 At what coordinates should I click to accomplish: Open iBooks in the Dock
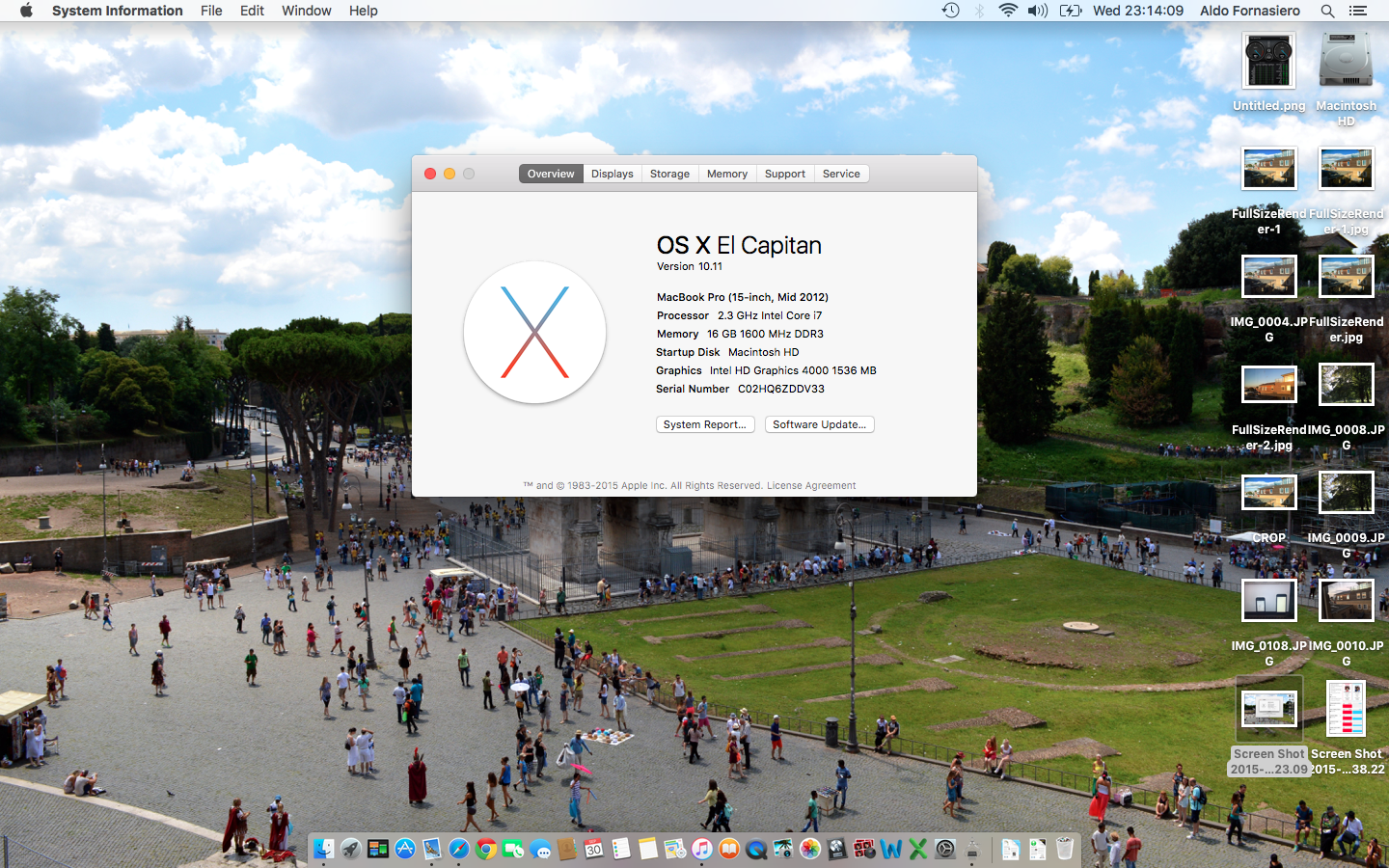(x=729, y=849)
